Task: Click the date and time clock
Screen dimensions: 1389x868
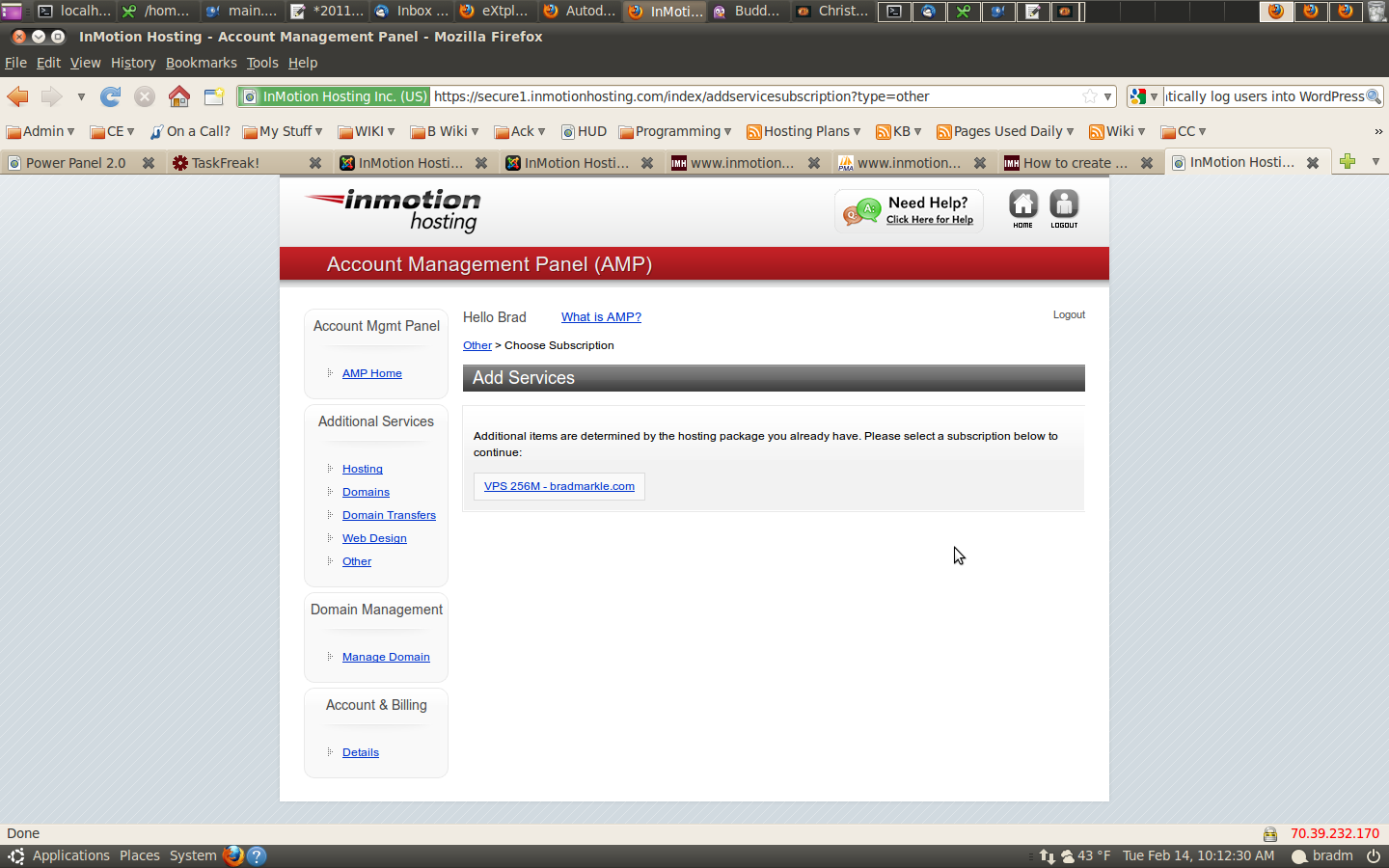Action: (x=1198, y=855)
